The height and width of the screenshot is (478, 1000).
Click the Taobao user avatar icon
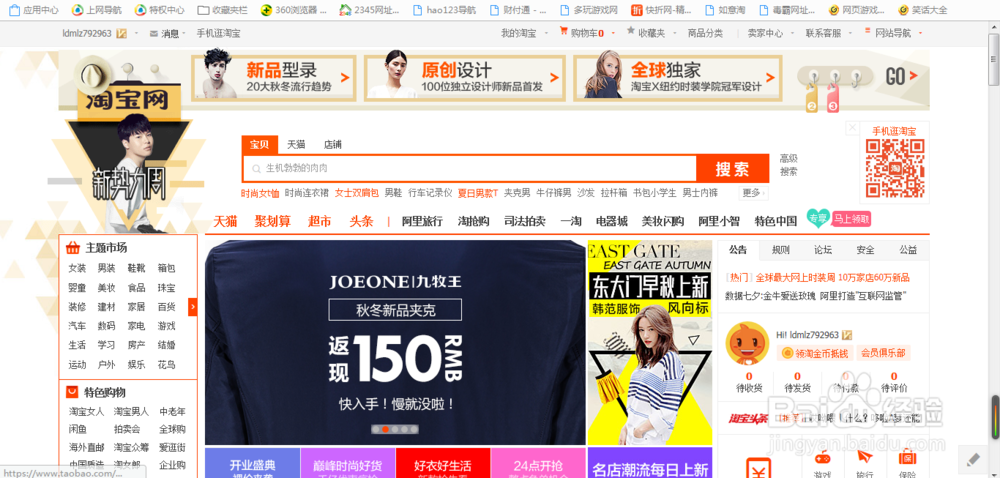point(748,343)
